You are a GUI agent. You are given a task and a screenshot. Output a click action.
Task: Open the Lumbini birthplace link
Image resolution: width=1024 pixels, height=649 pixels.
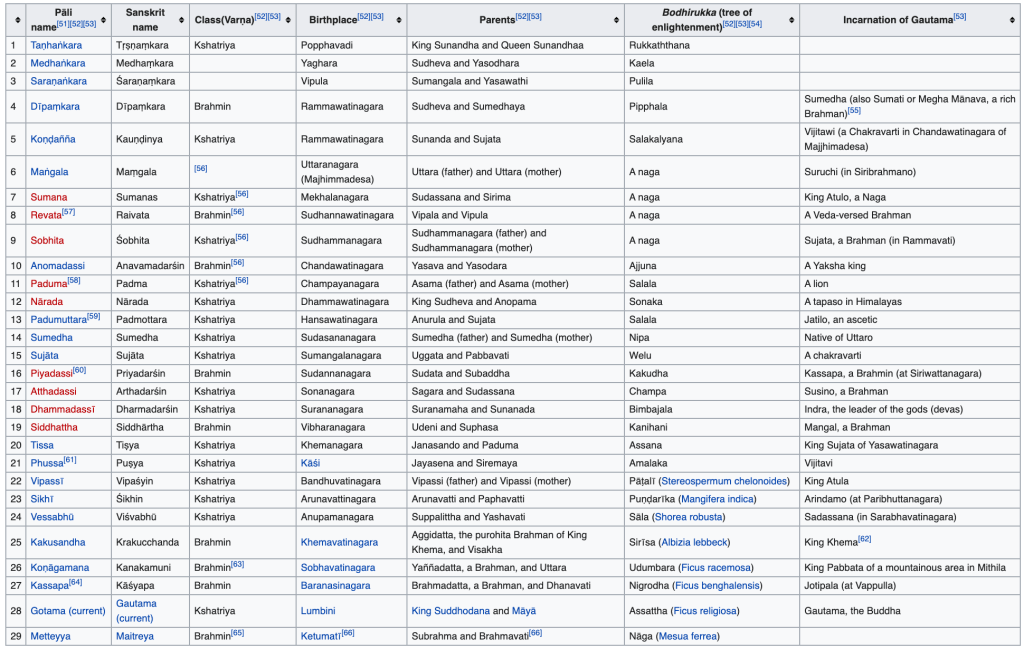(x=318, y=611)
